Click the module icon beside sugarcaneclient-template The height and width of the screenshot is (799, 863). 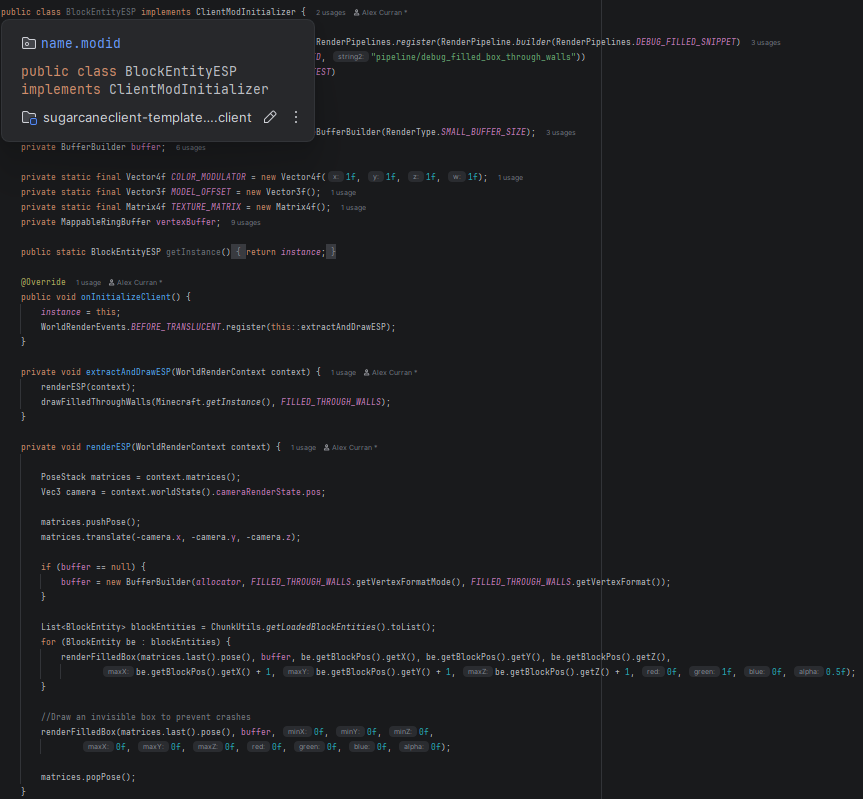click(x=29, y=118)
